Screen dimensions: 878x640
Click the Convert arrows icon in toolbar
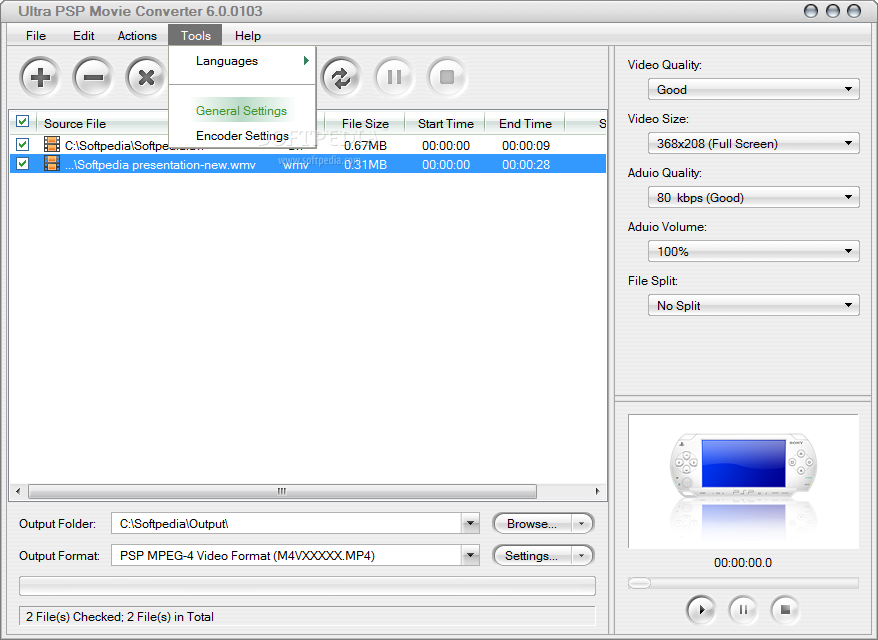point(341,77)
